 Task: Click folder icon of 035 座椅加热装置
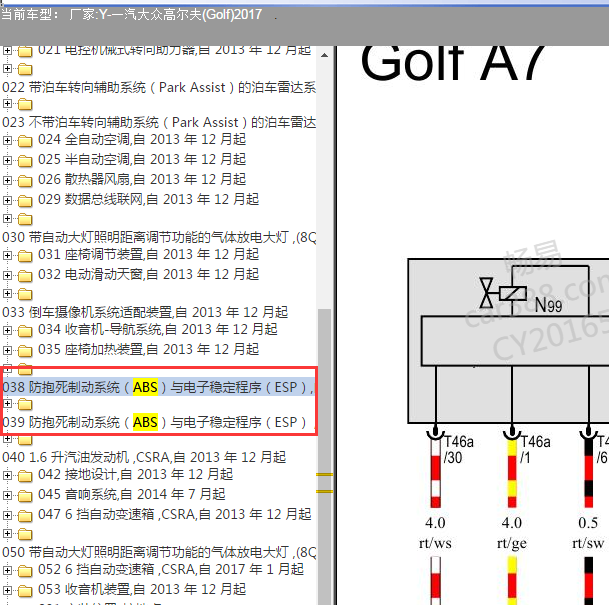click(25, 351)
